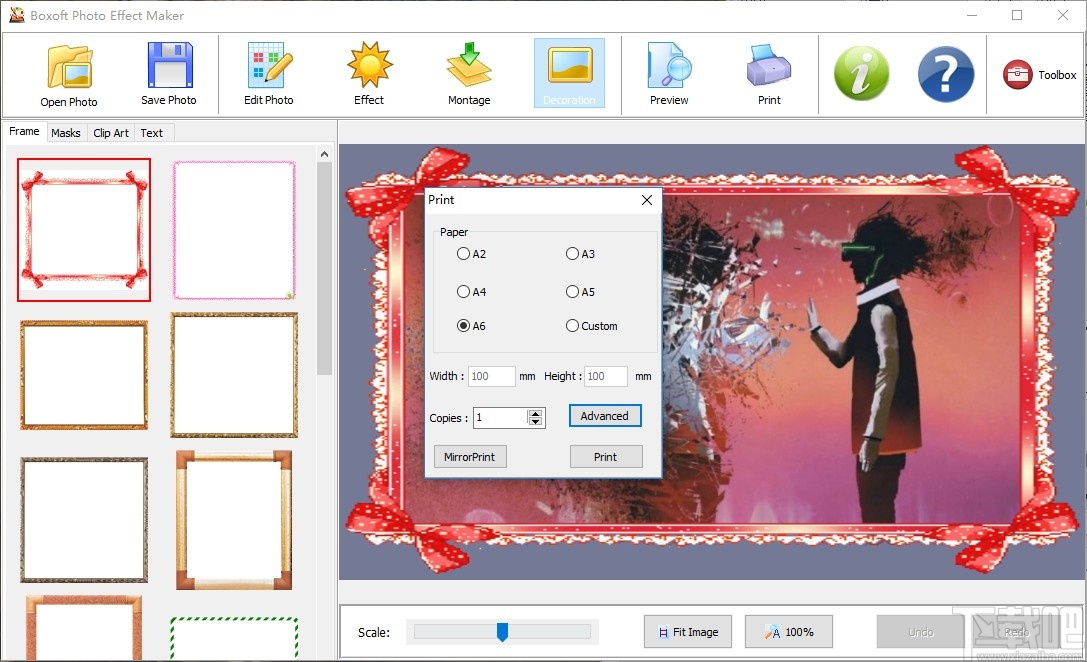Switch to the Edit Photo tool
Viewport: 1087px width, 662px height.
pyautogui.click(x=268, y=74)
